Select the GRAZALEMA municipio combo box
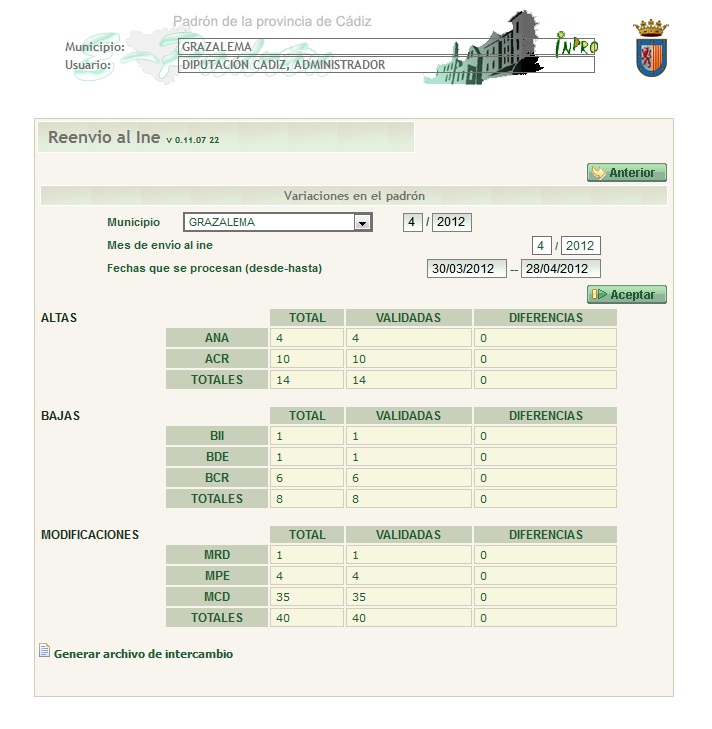The height and width of the screenshot is (729, 712). [278, 222]
